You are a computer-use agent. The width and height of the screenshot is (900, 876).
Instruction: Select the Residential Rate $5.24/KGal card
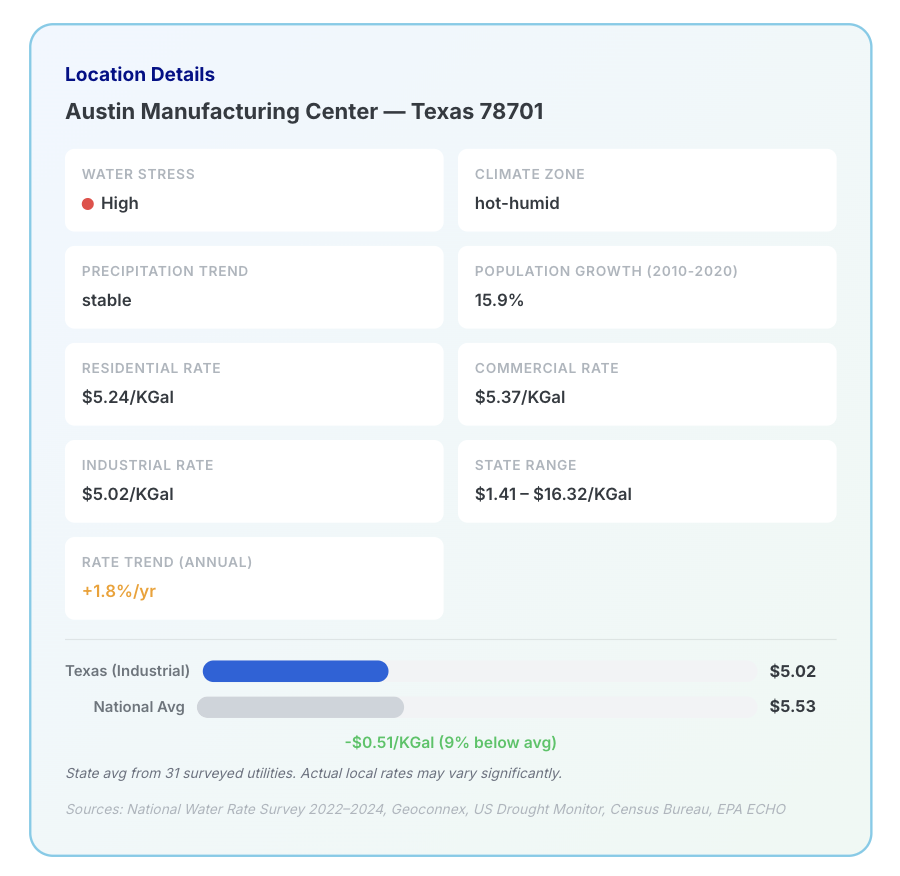[254, 384]
